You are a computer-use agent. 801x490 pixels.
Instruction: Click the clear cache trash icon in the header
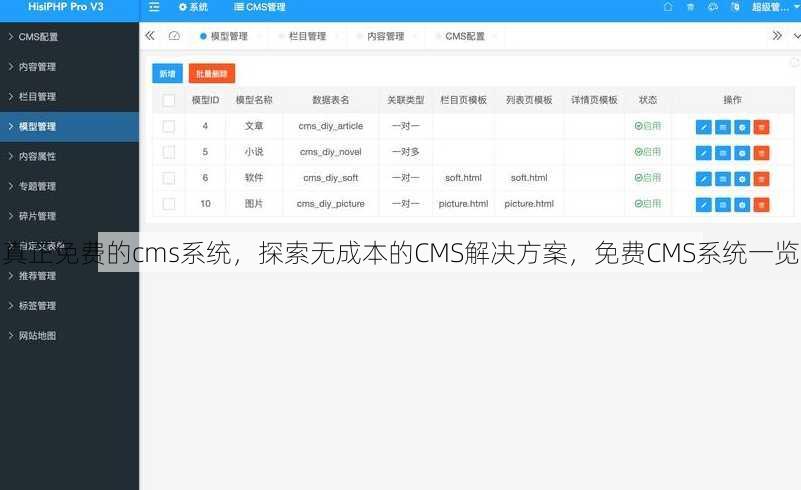coord(690,7)
